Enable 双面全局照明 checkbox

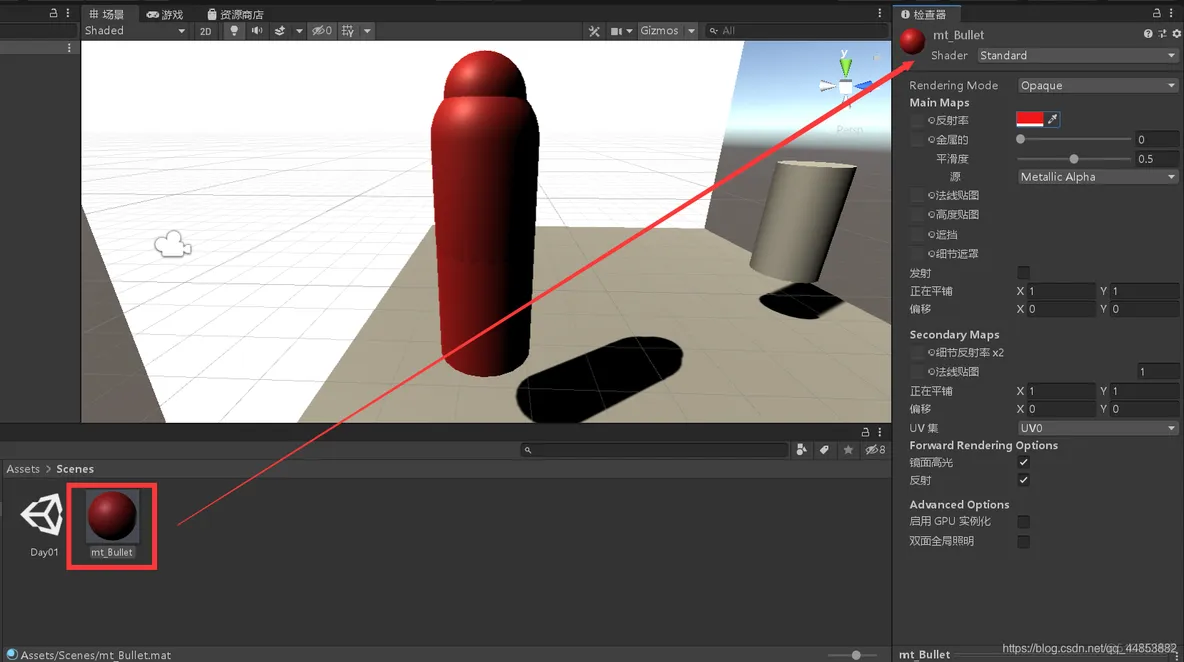point(1024,541)
